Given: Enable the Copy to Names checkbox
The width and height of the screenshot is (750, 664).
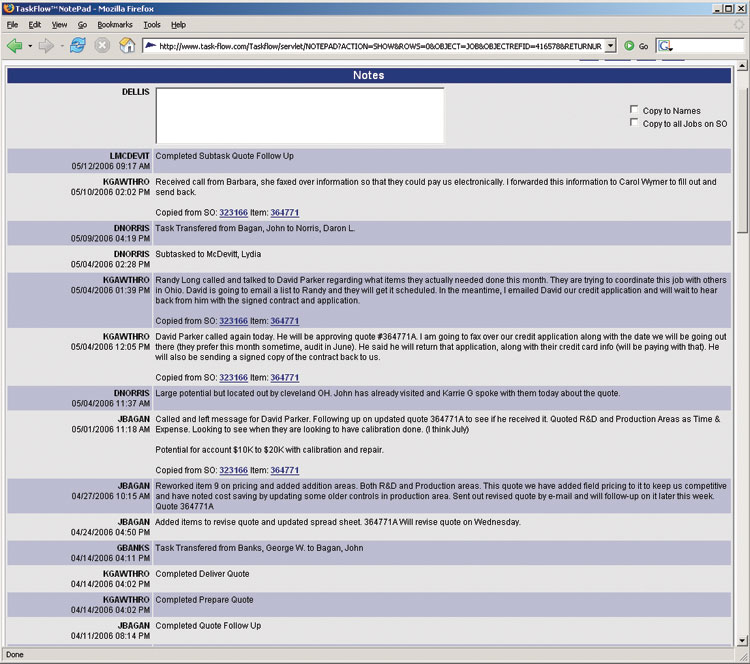Looking at the screenshot, I should click(634, 110).
